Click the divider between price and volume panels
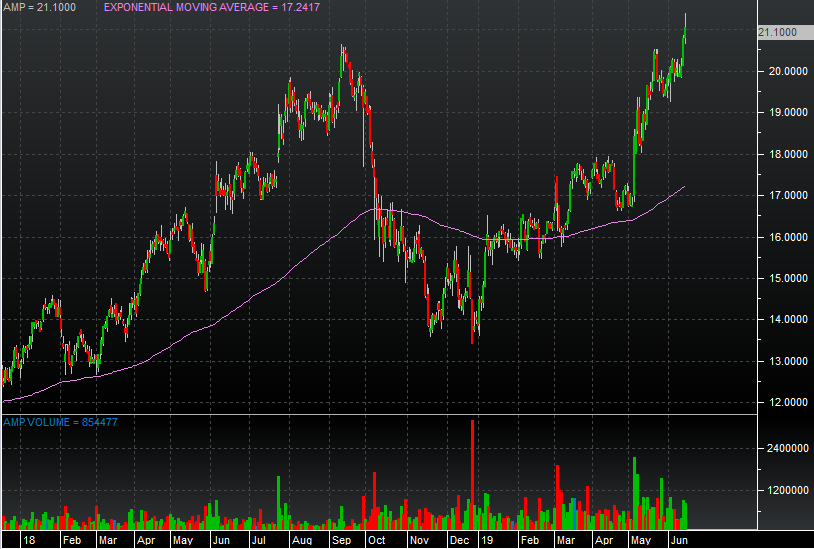The image size is (814, 549). coord(378,414)
